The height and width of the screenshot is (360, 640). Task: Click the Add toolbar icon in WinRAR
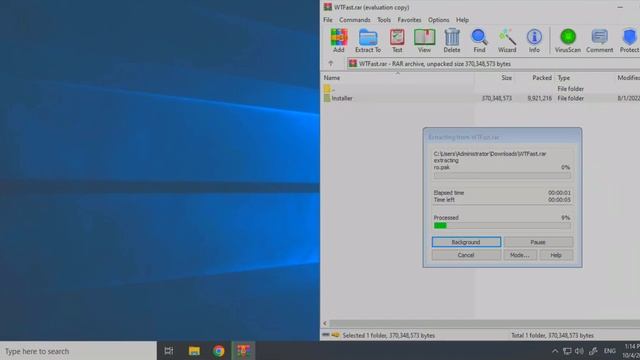point(339,40)
